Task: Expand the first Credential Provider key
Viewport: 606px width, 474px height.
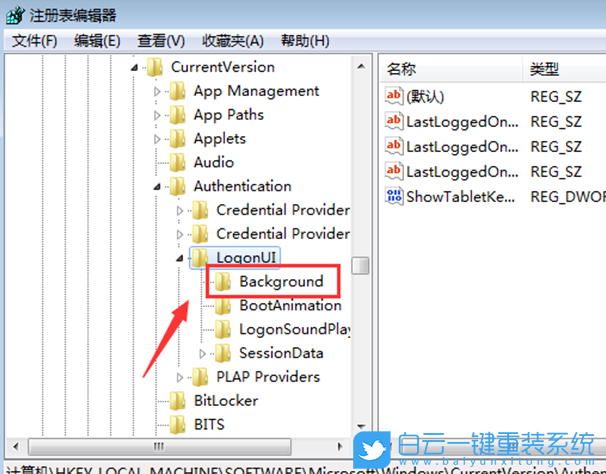Action: [180, 211]
